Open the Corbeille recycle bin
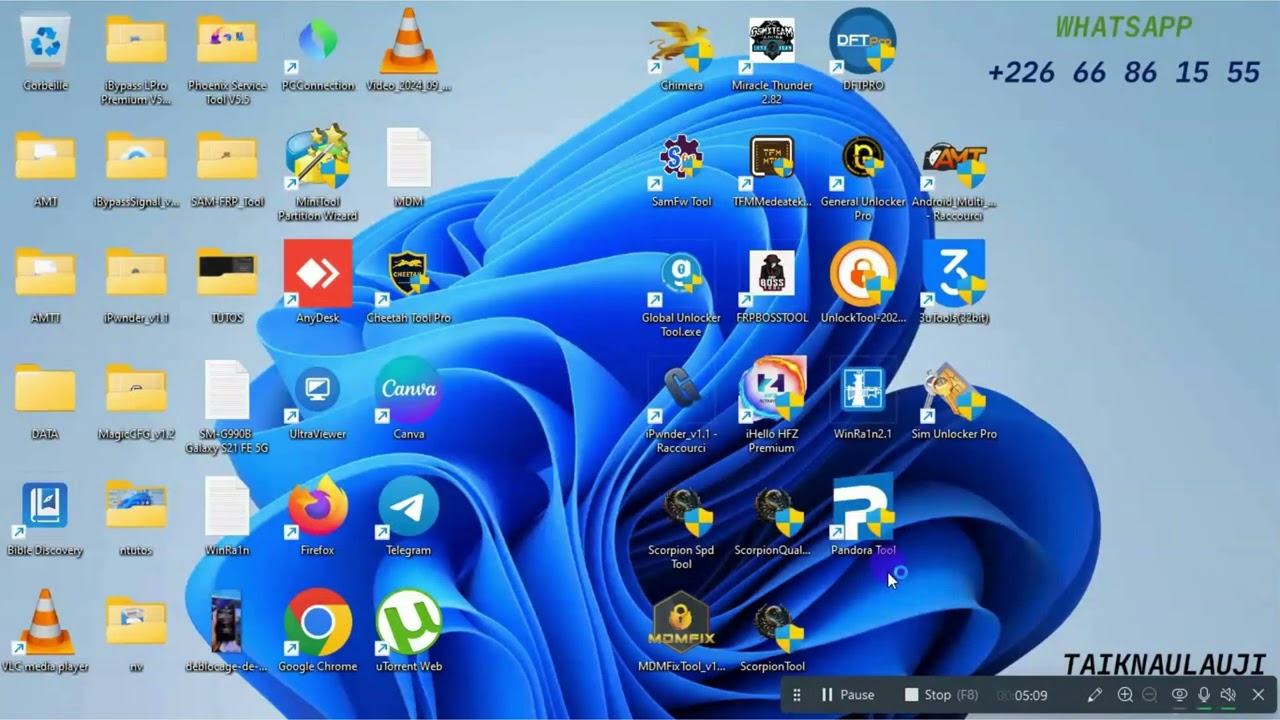The image size is (1280, 720). [x=45, y=43]
